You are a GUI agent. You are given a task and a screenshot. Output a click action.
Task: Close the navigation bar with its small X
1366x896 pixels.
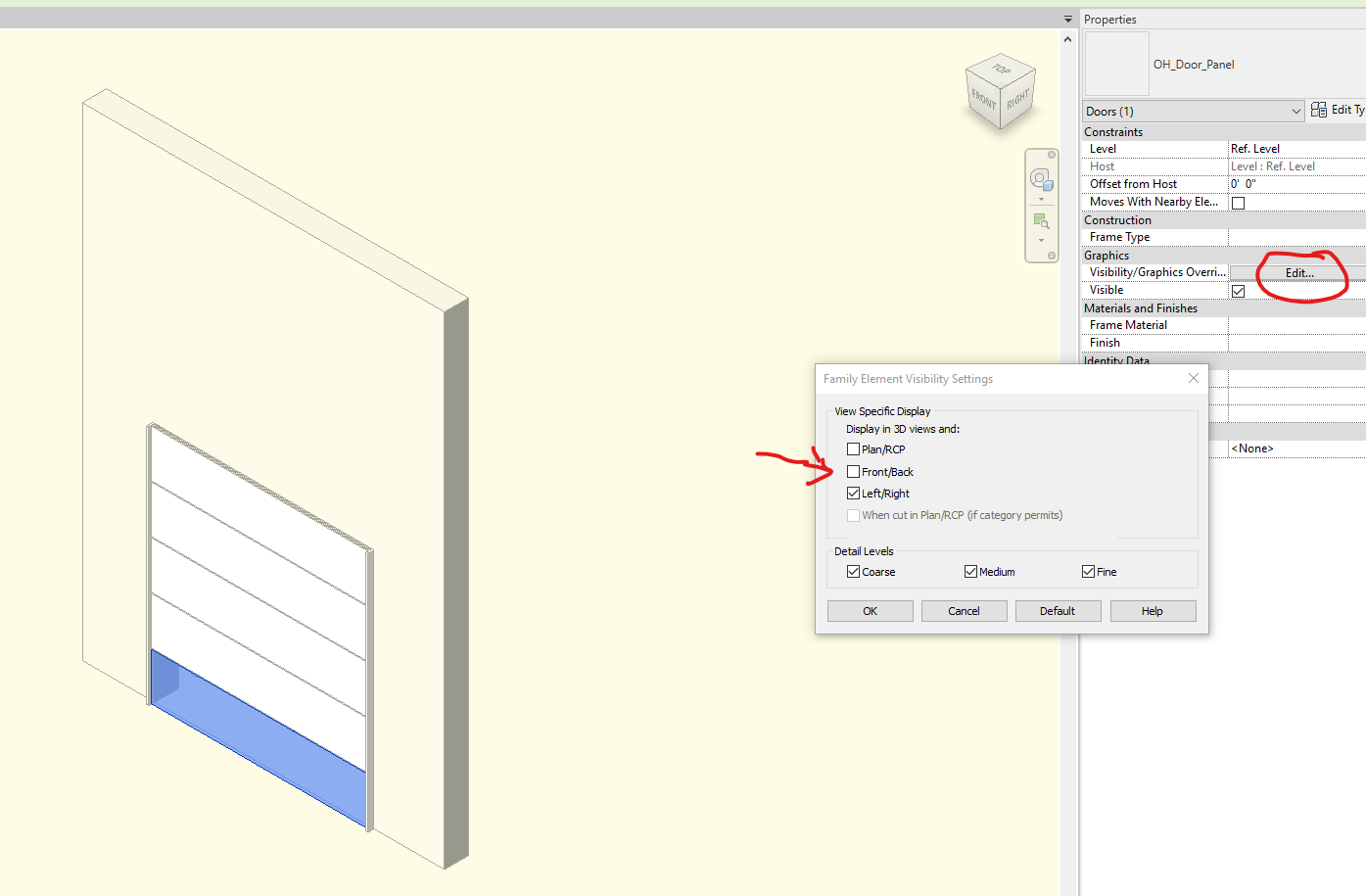1052,155
